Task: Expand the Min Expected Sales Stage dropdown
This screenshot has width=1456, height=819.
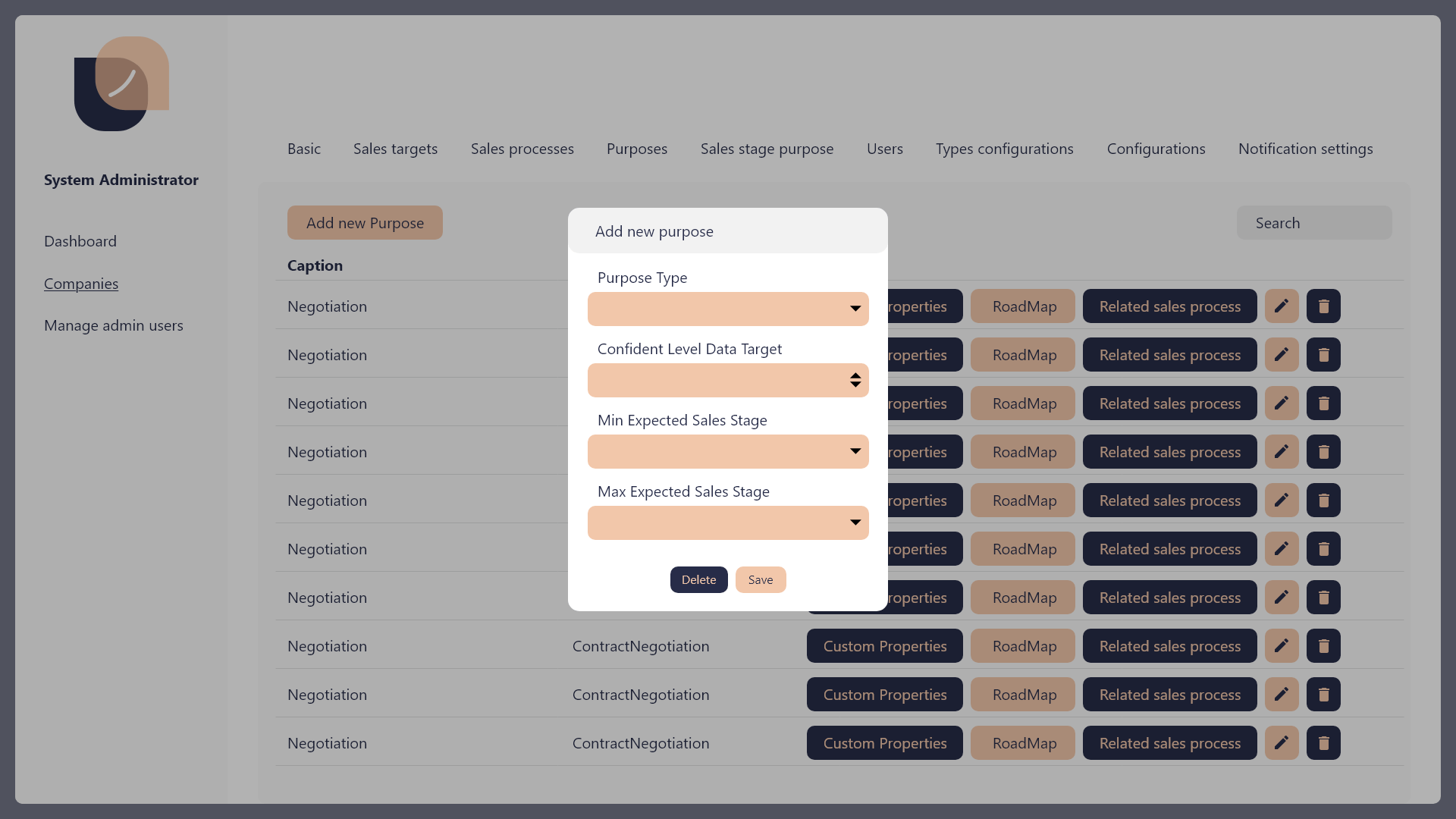Action: click(728, 451)
